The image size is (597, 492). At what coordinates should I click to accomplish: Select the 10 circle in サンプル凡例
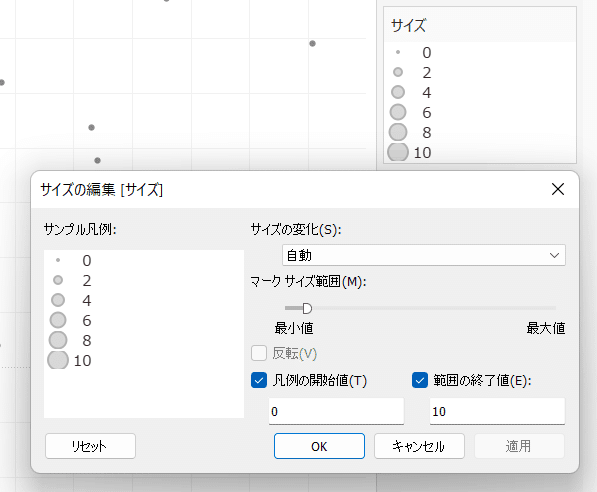(58, 360)
